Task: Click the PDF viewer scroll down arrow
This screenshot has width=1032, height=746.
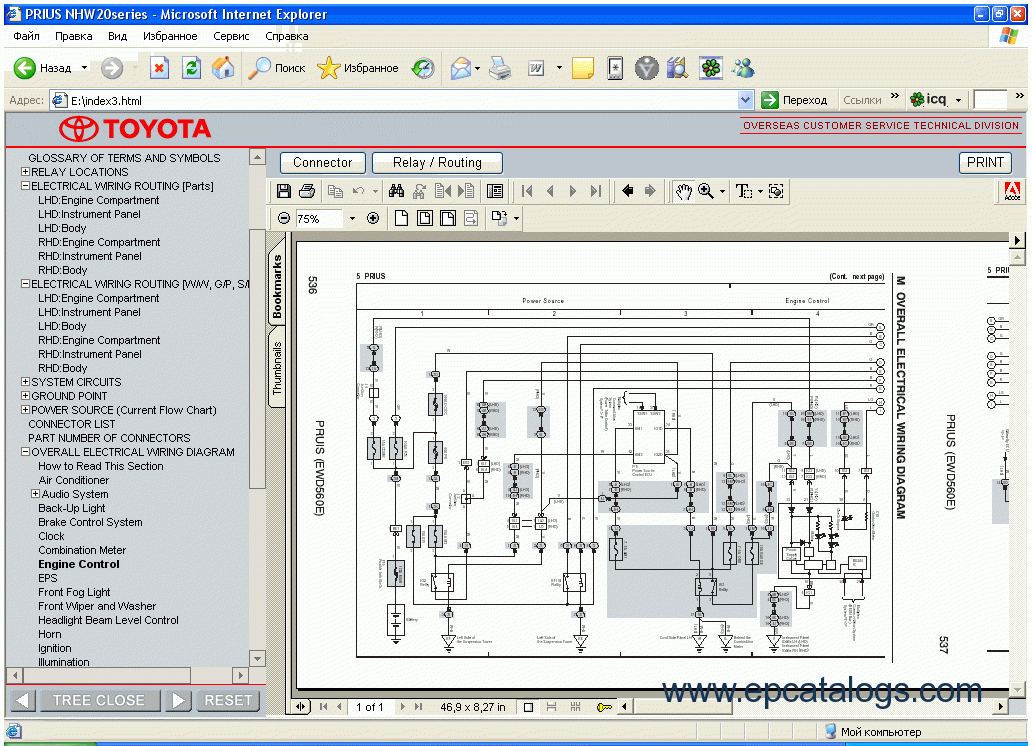Action: coord(1018,690)
